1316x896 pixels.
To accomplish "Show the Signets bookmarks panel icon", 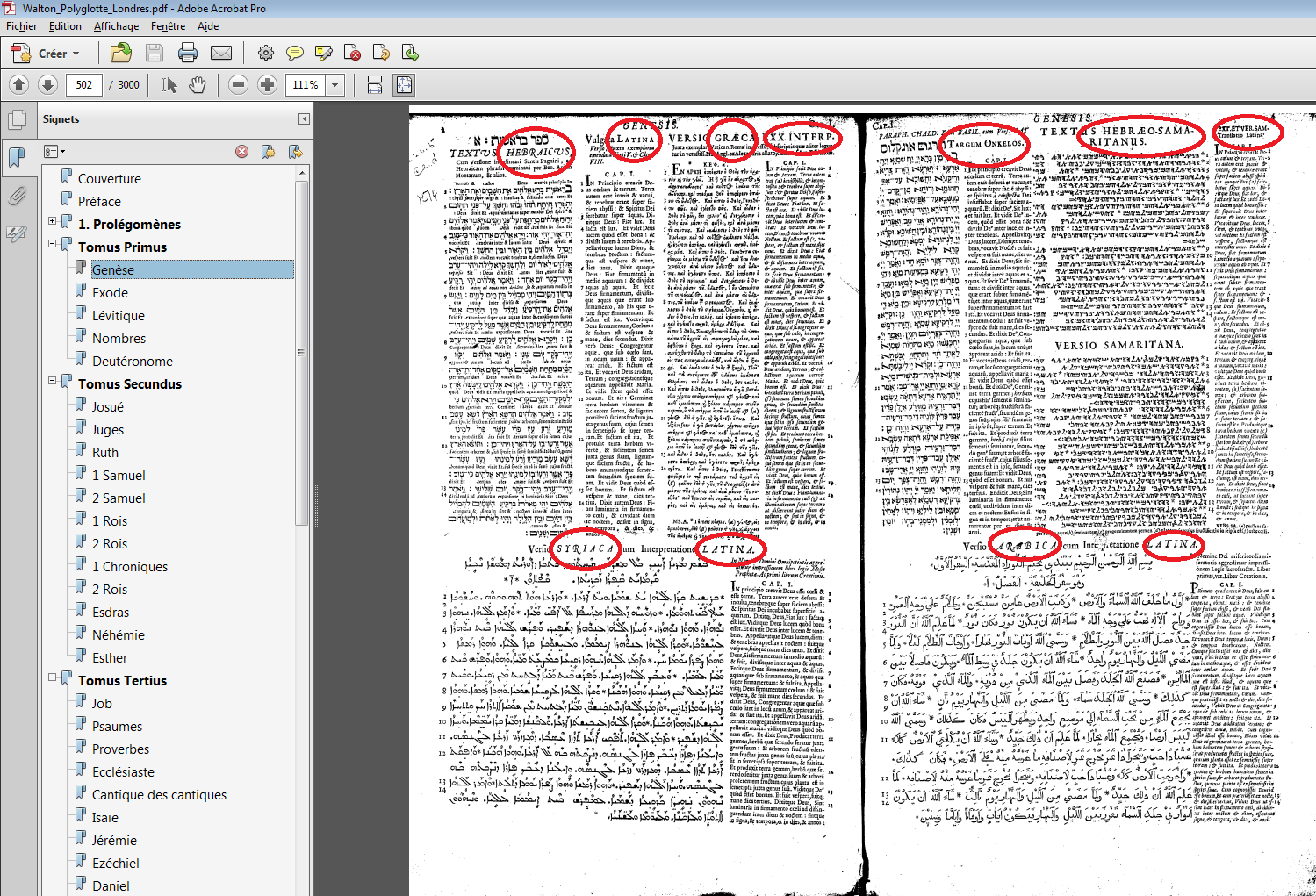I will click(16, 157).
